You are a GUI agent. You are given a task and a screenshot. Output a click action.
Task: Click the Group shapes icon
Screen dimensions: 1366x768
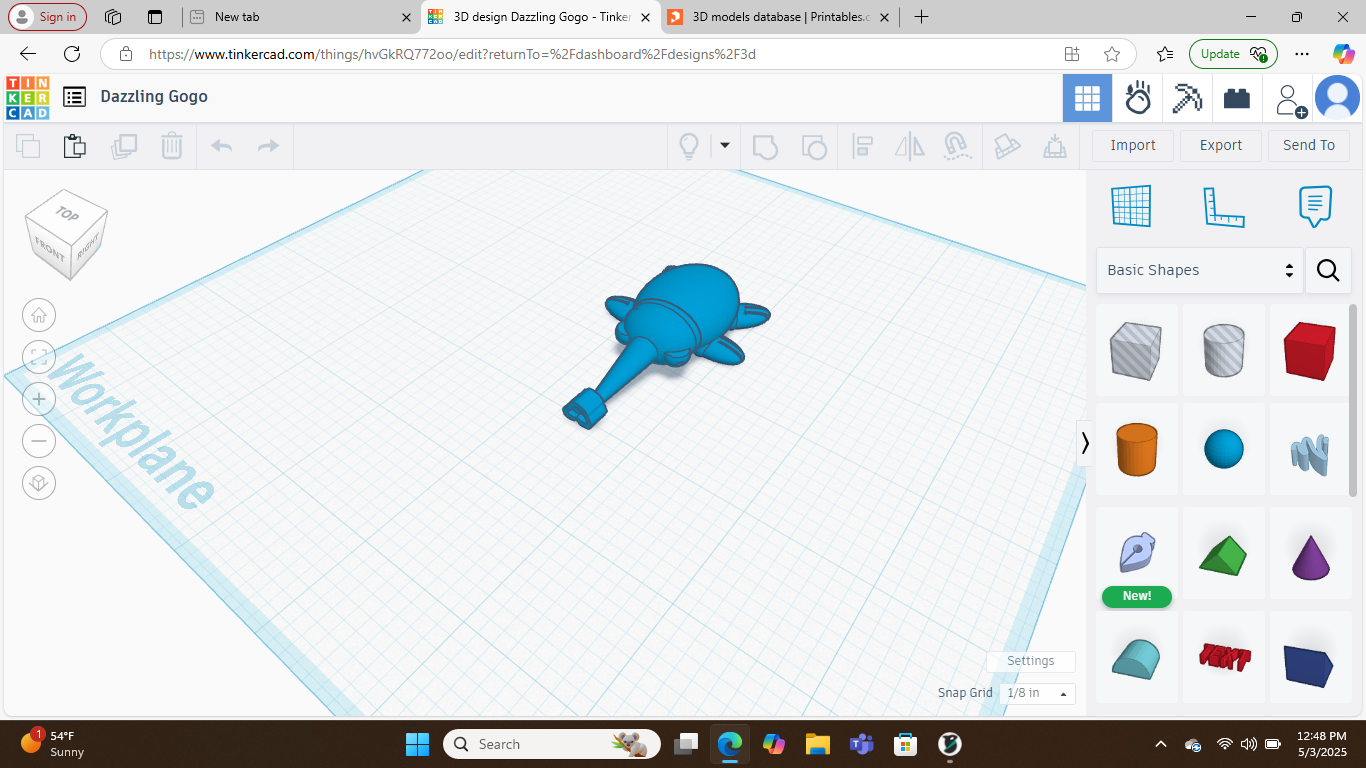click(765, 146)
